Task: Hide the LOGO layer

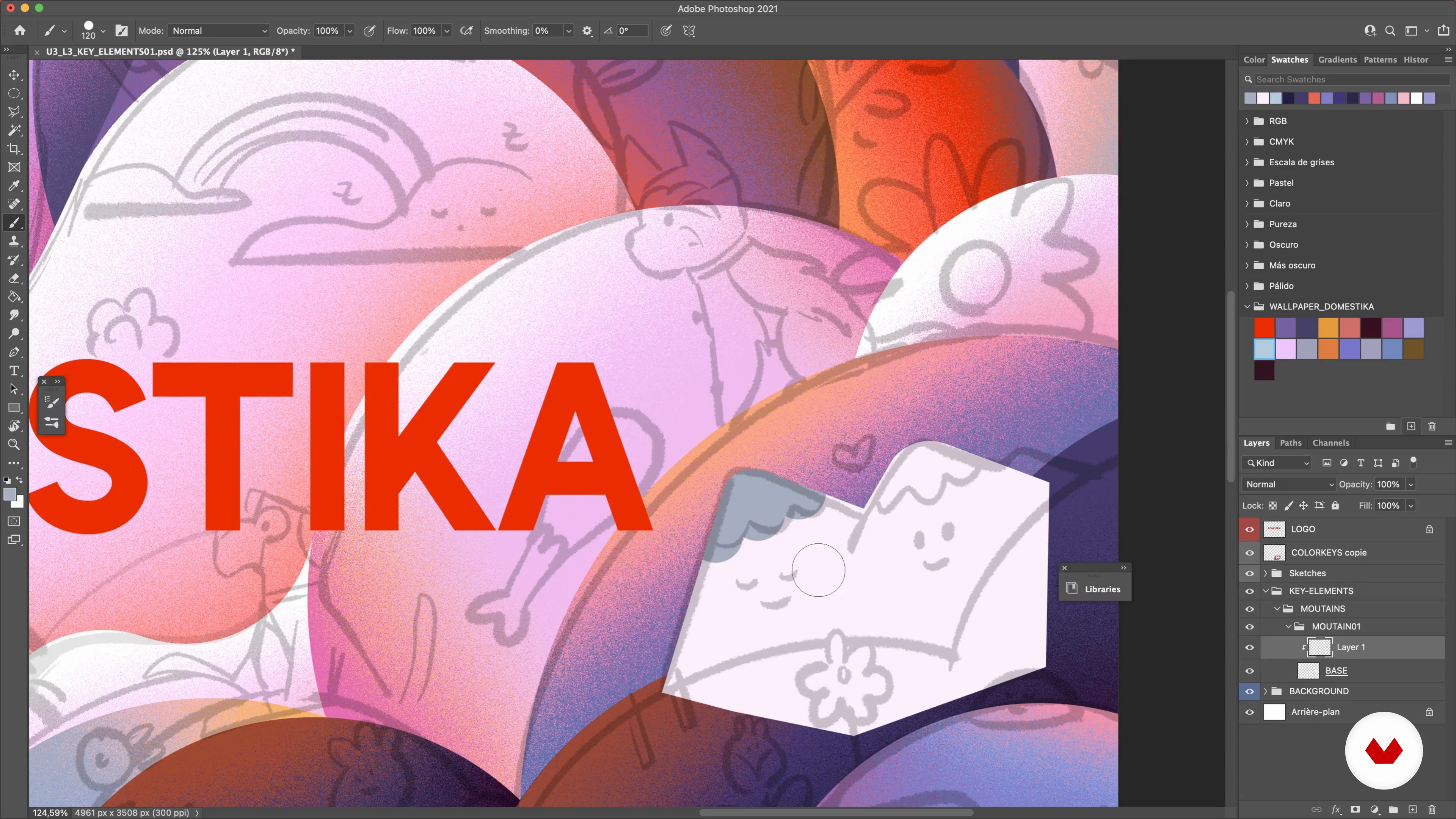Action: click(x=1249, y=529)
